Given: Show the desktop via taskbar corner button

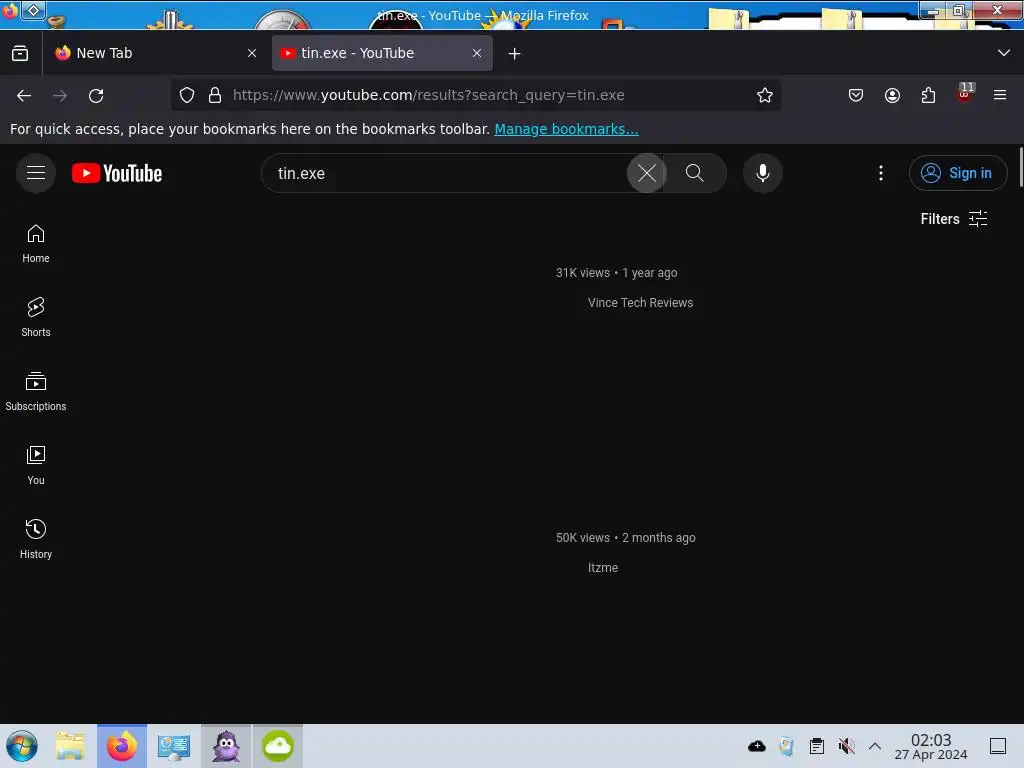Looking at the screenshot, I should click(x=998, y=746).
